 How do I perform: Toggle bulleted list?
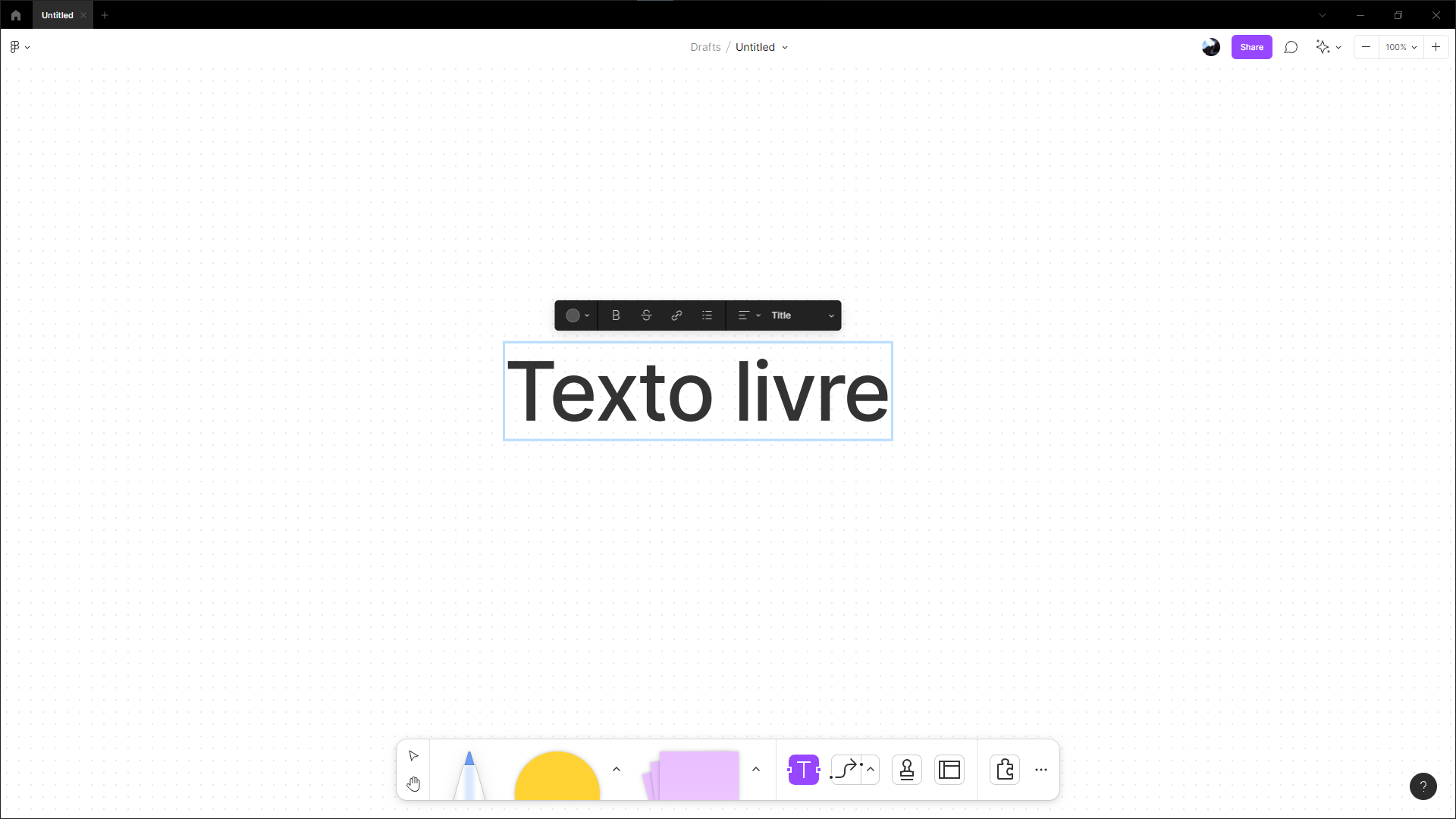coord(707,315)
